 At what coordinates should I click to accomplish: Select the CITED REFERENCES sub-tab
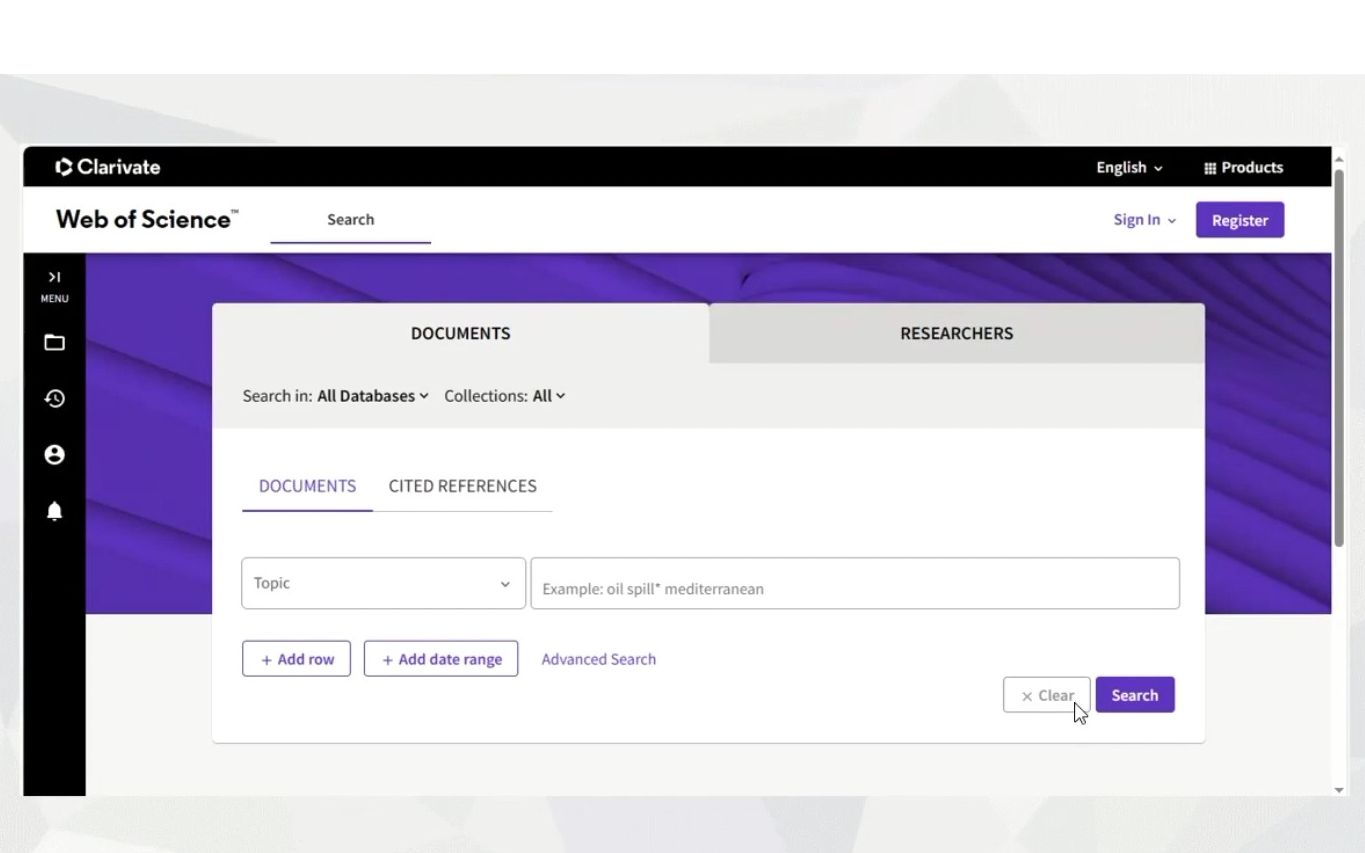point(463,486)
